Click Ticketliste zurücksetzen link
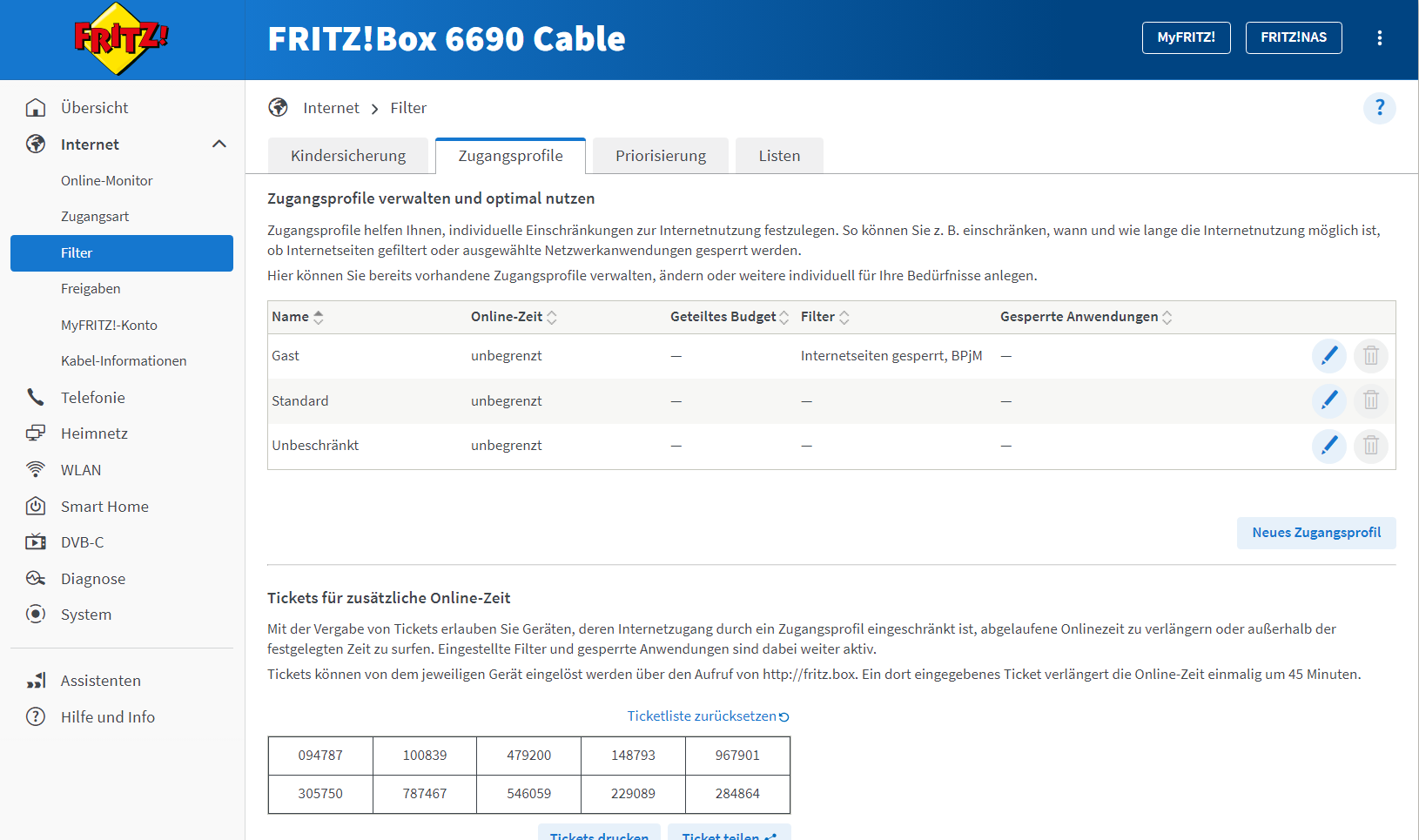The image size is (1419, 840). [702, 716]
